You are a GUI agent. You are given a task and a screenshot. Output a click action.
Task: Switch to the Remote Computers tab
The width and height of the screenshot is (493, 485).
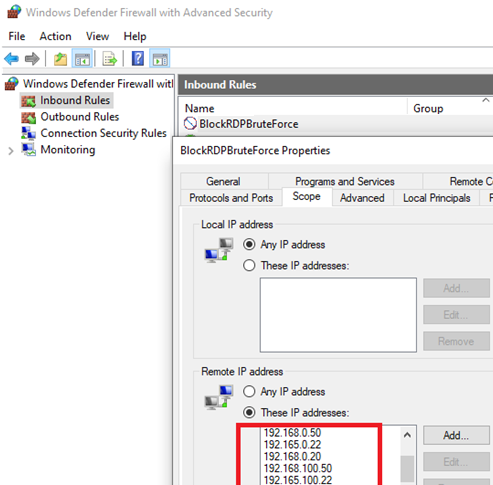pyautogui.click(x=458, y=181)
